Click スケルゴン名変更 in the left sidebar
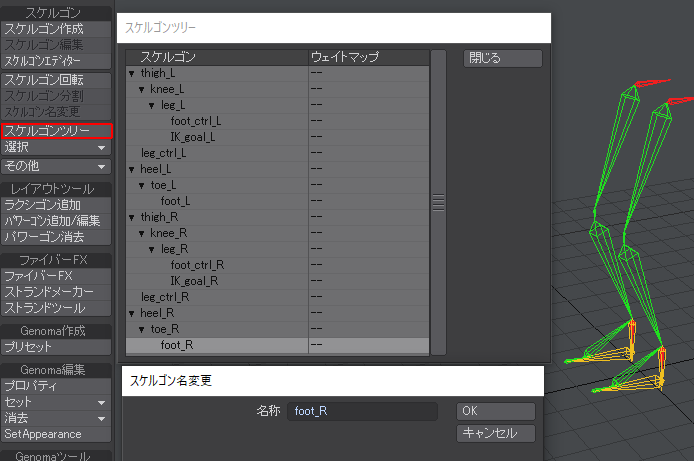Viewport: 694px width, 461px height. pyautogui.click(x=56, y=112)
